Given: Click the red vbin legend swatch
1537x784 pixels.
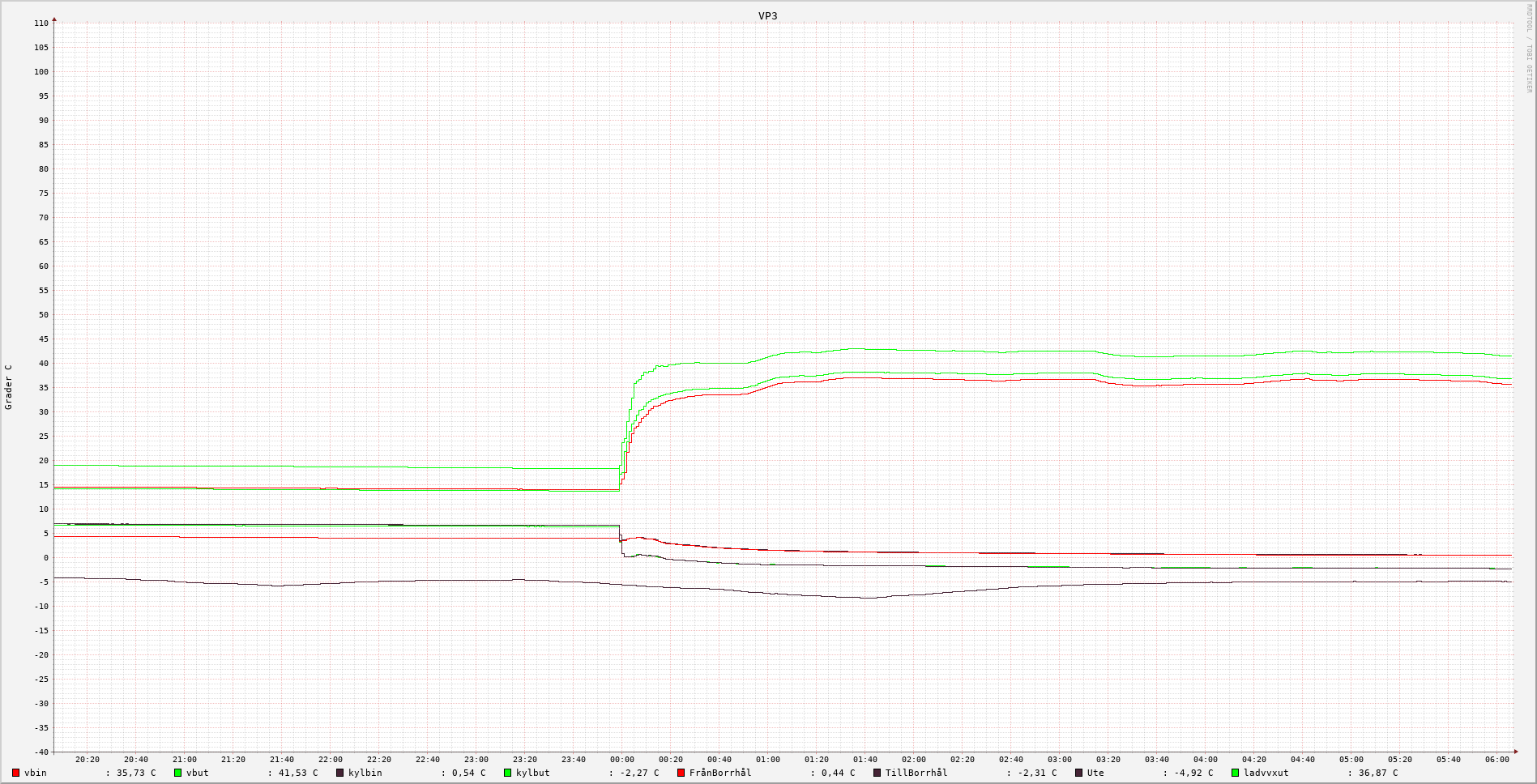Looking at the screenshot, I should (15, 773).
